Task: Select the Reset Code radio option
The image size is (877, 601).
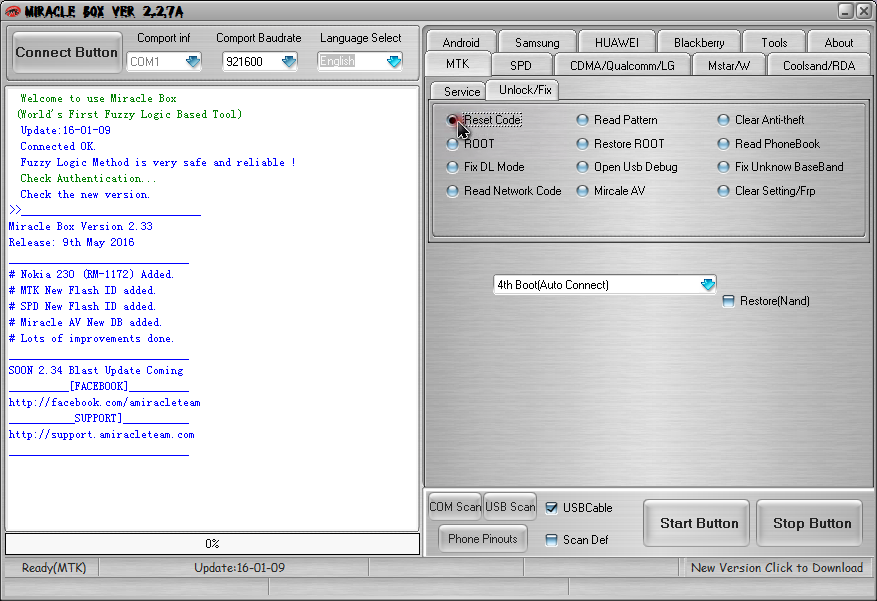Action: pos(484,120)
